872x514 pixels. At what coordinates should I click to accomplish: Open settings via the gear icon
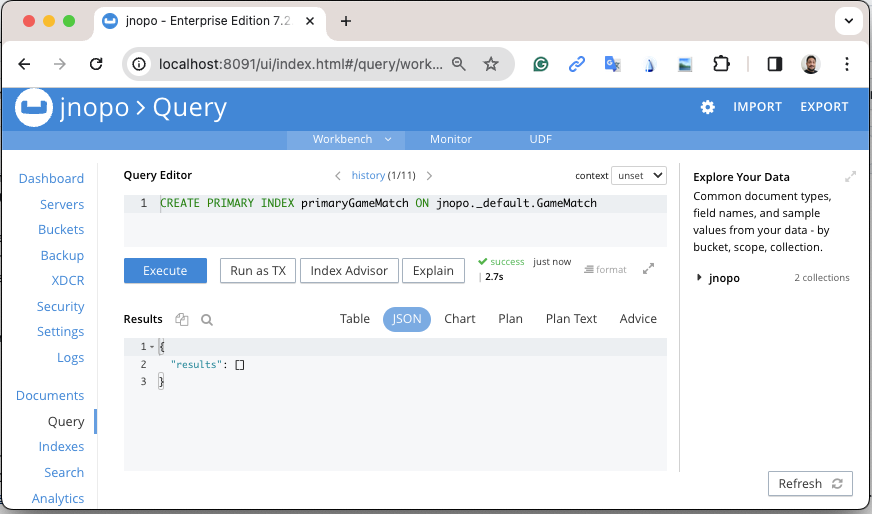coord(707,107)
